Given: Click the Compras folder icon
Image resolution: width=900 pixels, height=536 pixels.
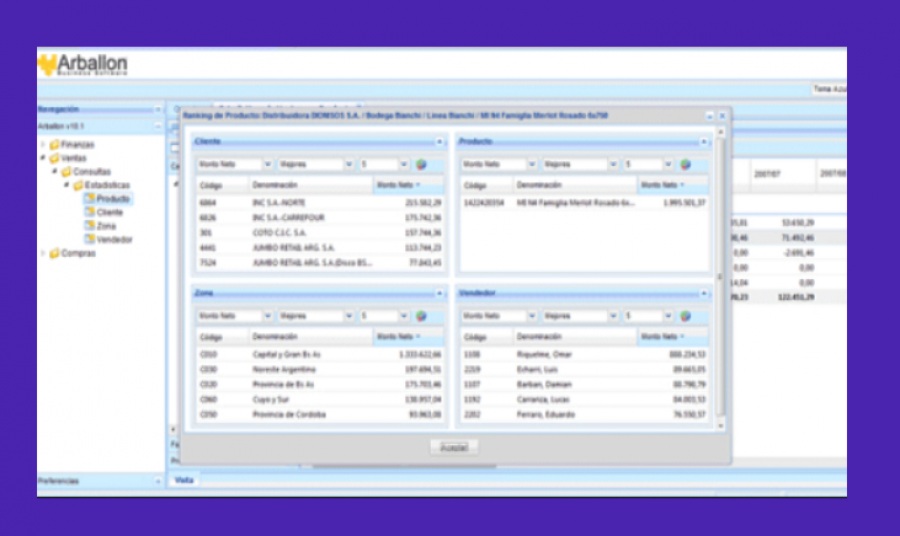Looking at the screenshot, I should [x=55, y=253].
